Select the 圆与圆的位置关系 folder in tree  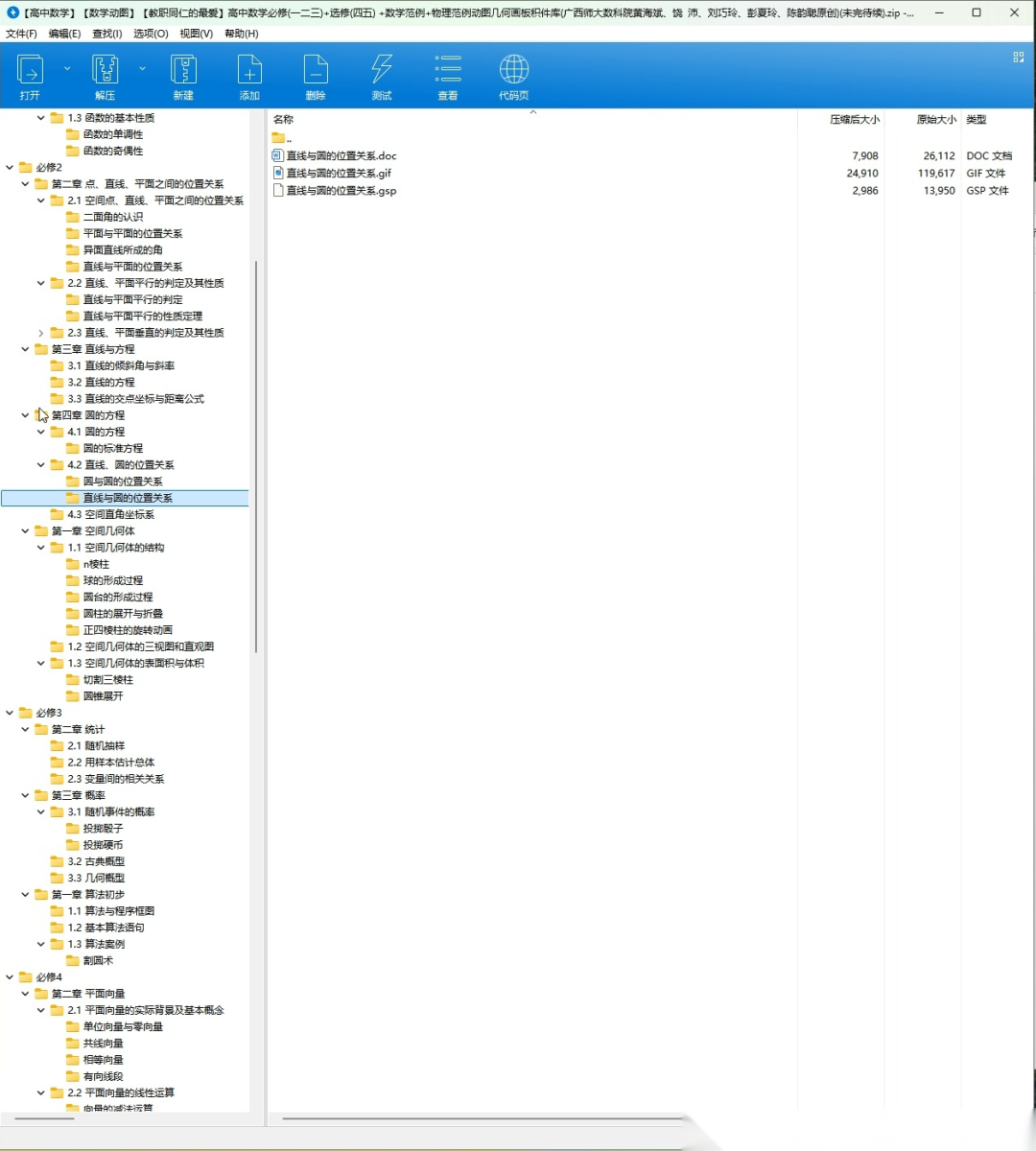[x=123, y=482]
